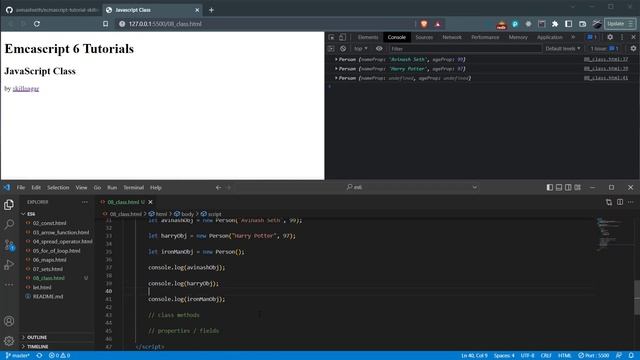Open the Terminal menu in VS Code
The height and width of the screenshot is (360, 640).
point(133,187)
